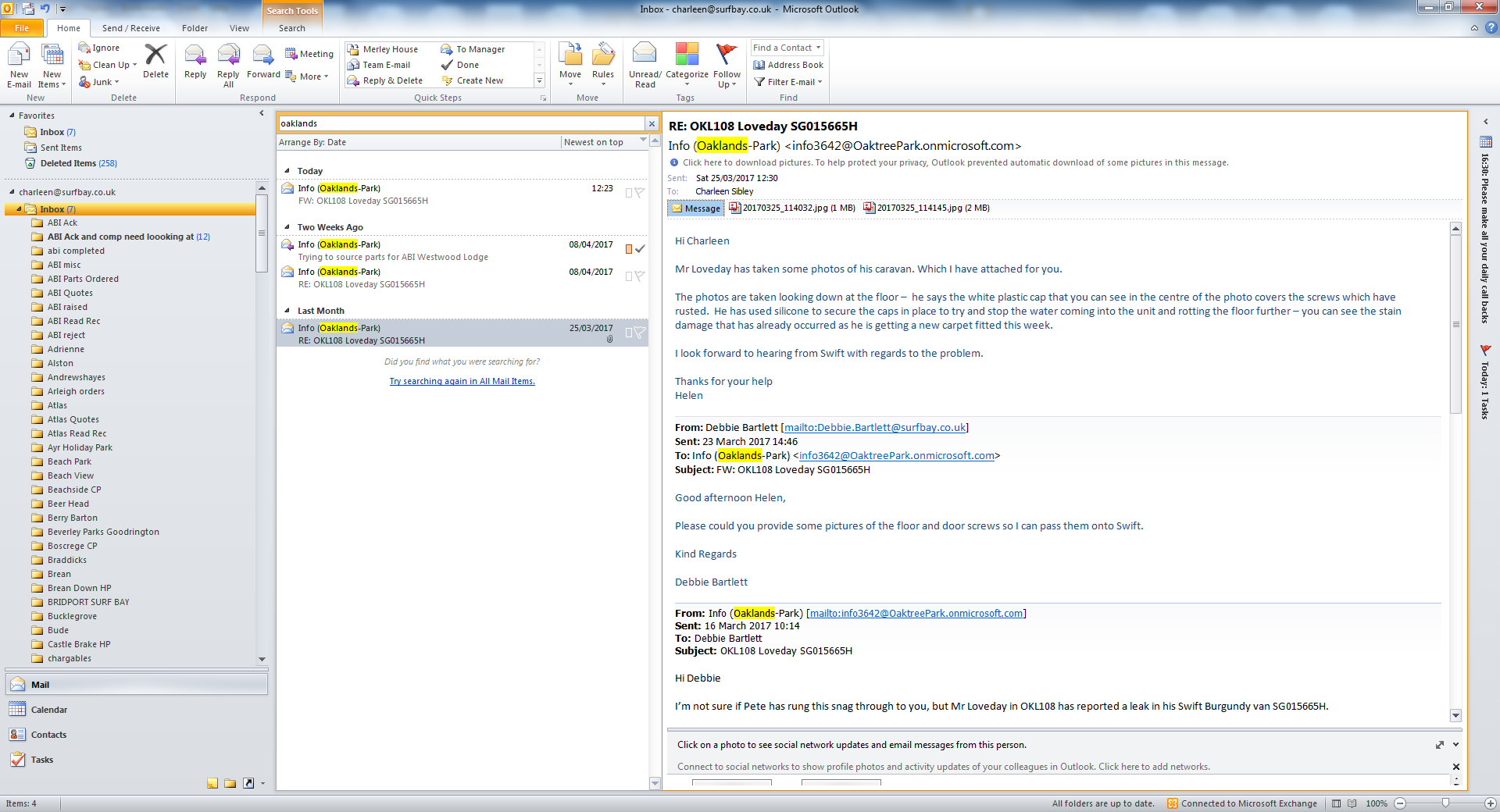Viewport: 1500px width, 812px height.
Task: Clear the oaklands search with X button
Action: [652, 123]
